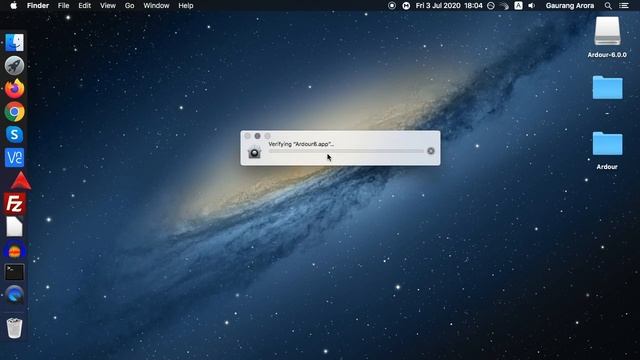Open the View menu

pos(108,6)
